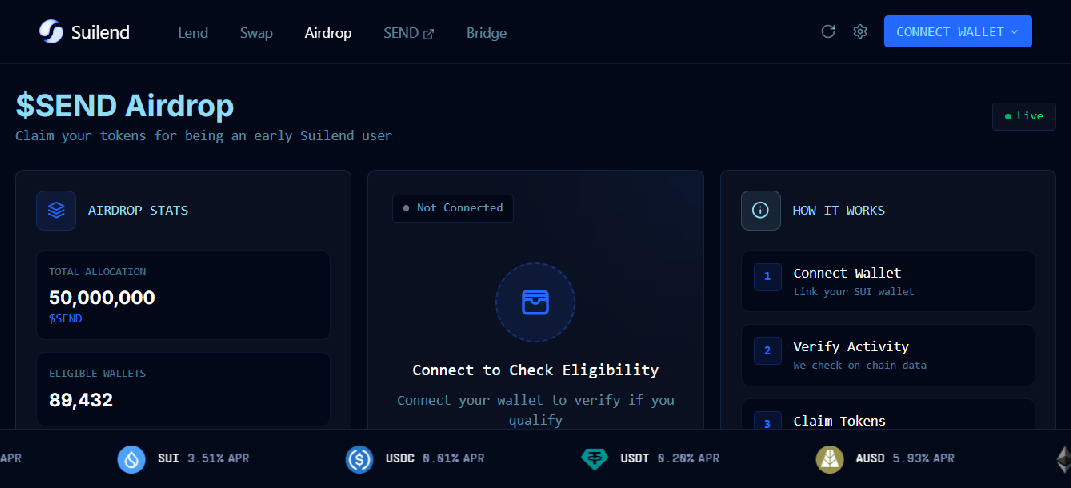This screenshot has height=488, width=1071.
Task: Select step 1 Connect Wallet
Action: [x=888, y=281]
